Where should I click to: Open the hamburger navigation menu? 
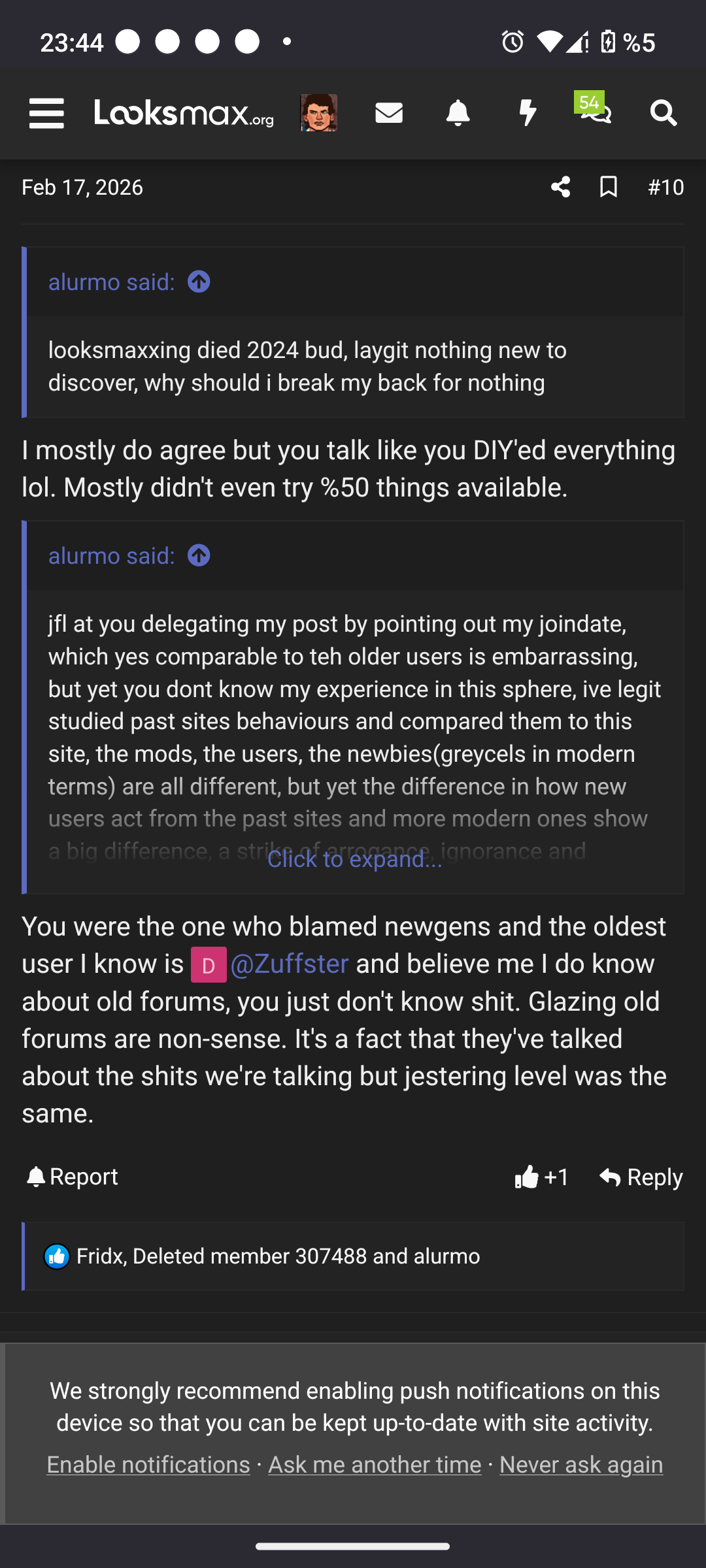(46, 114)
